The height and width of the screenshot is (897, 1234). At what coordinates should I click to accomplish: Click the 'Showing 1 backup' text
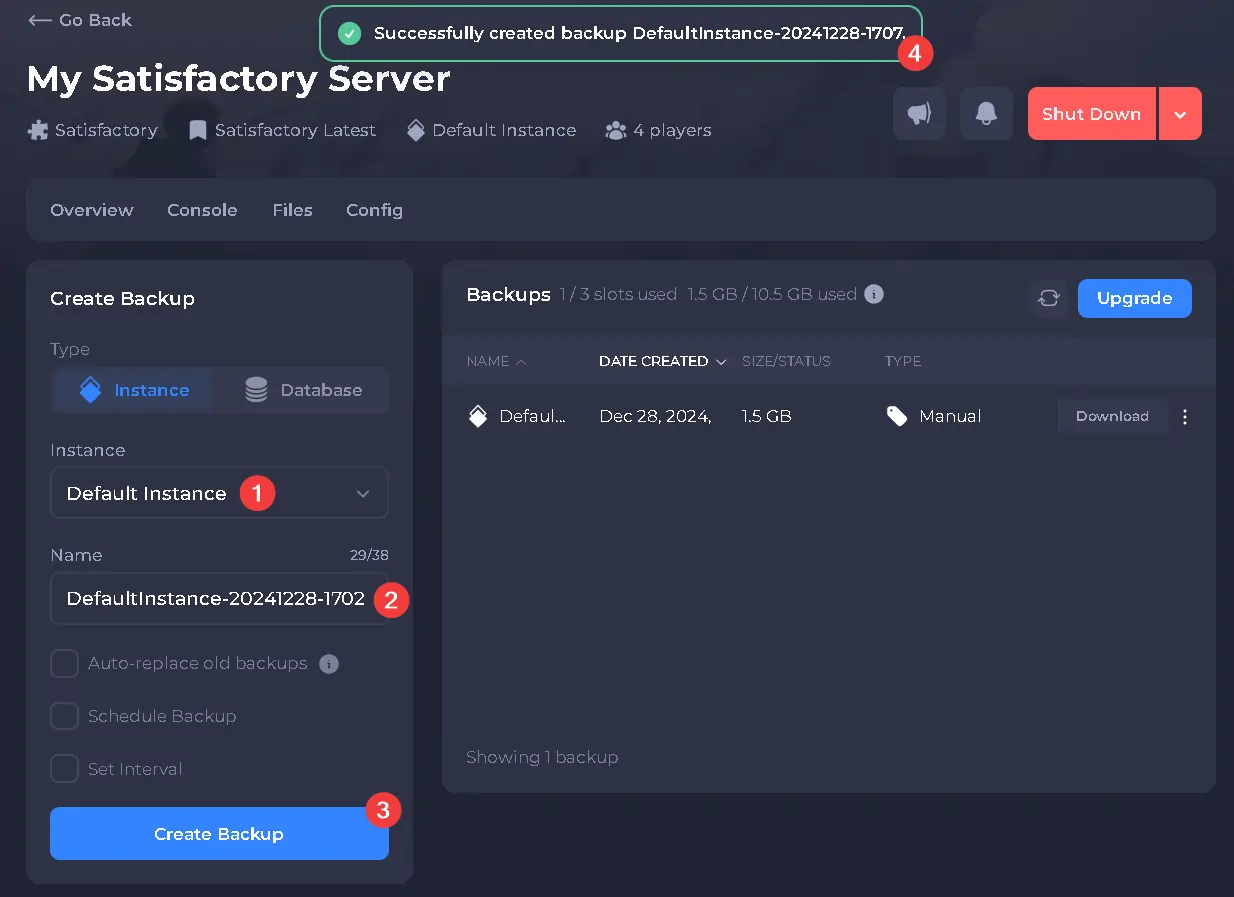[542, 757]
